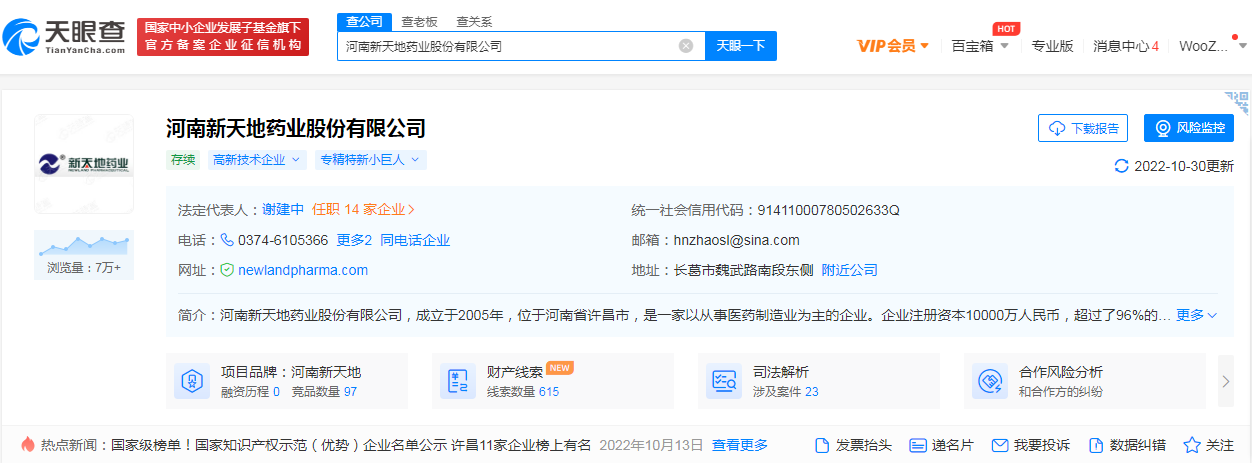Switch to the 查关系 tab
The width and height of the screenshot is (1252, 463).
[474, 22]
